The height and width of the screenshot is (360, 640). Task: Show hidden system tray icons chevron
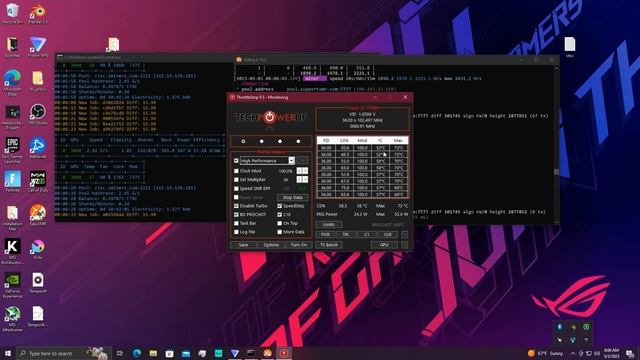pyautogui.click(x=573, y=353)
